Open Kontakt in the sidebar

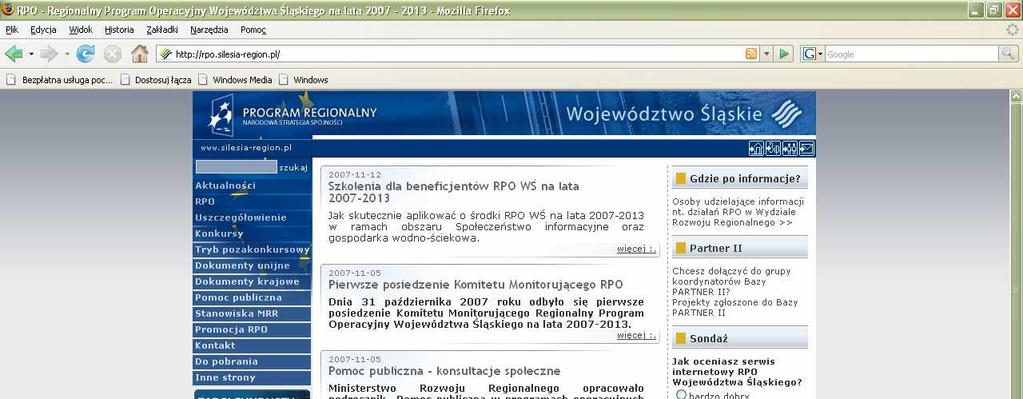252,345
